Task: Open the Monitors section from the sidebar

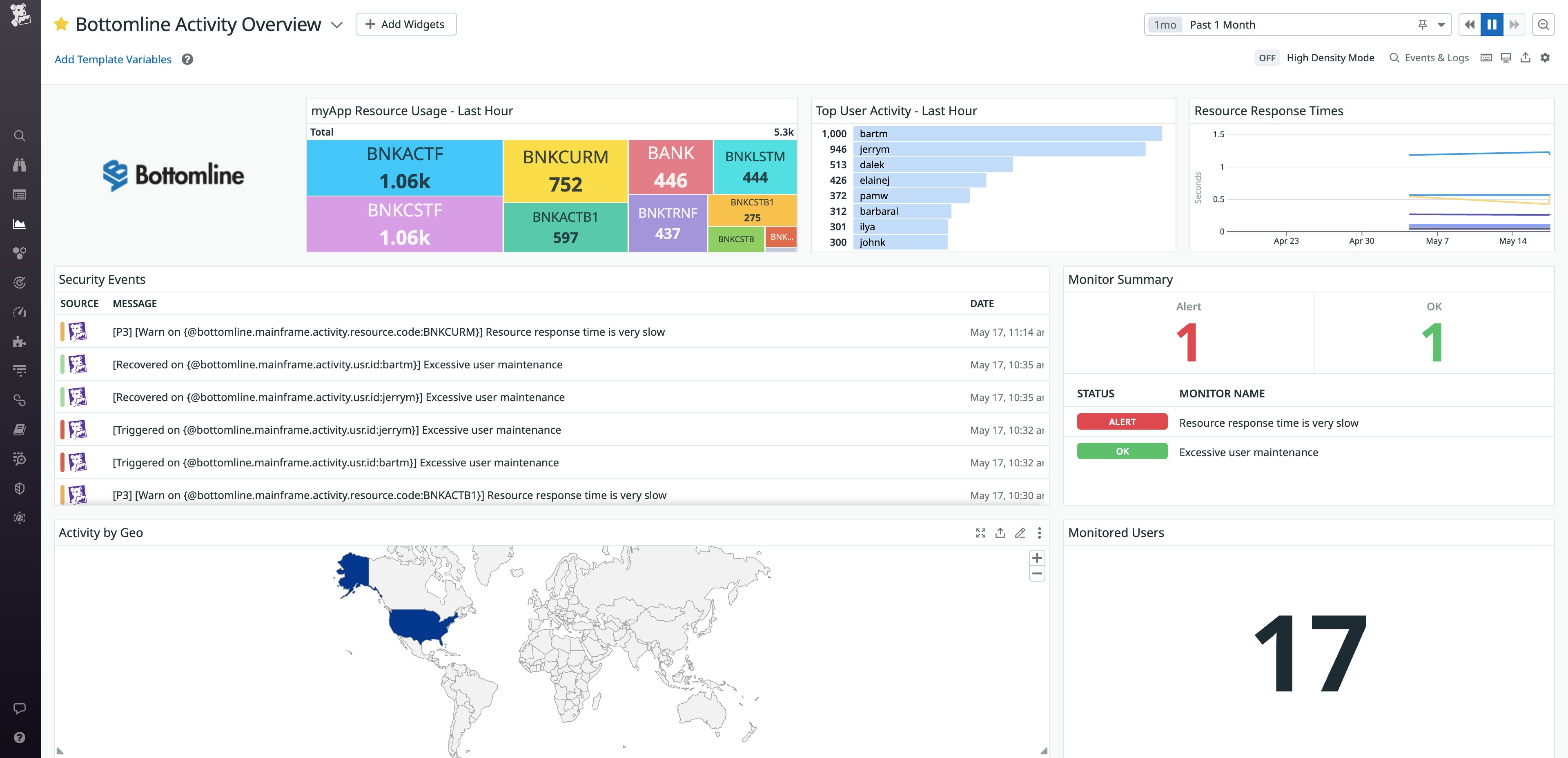Action: point(20,283)
